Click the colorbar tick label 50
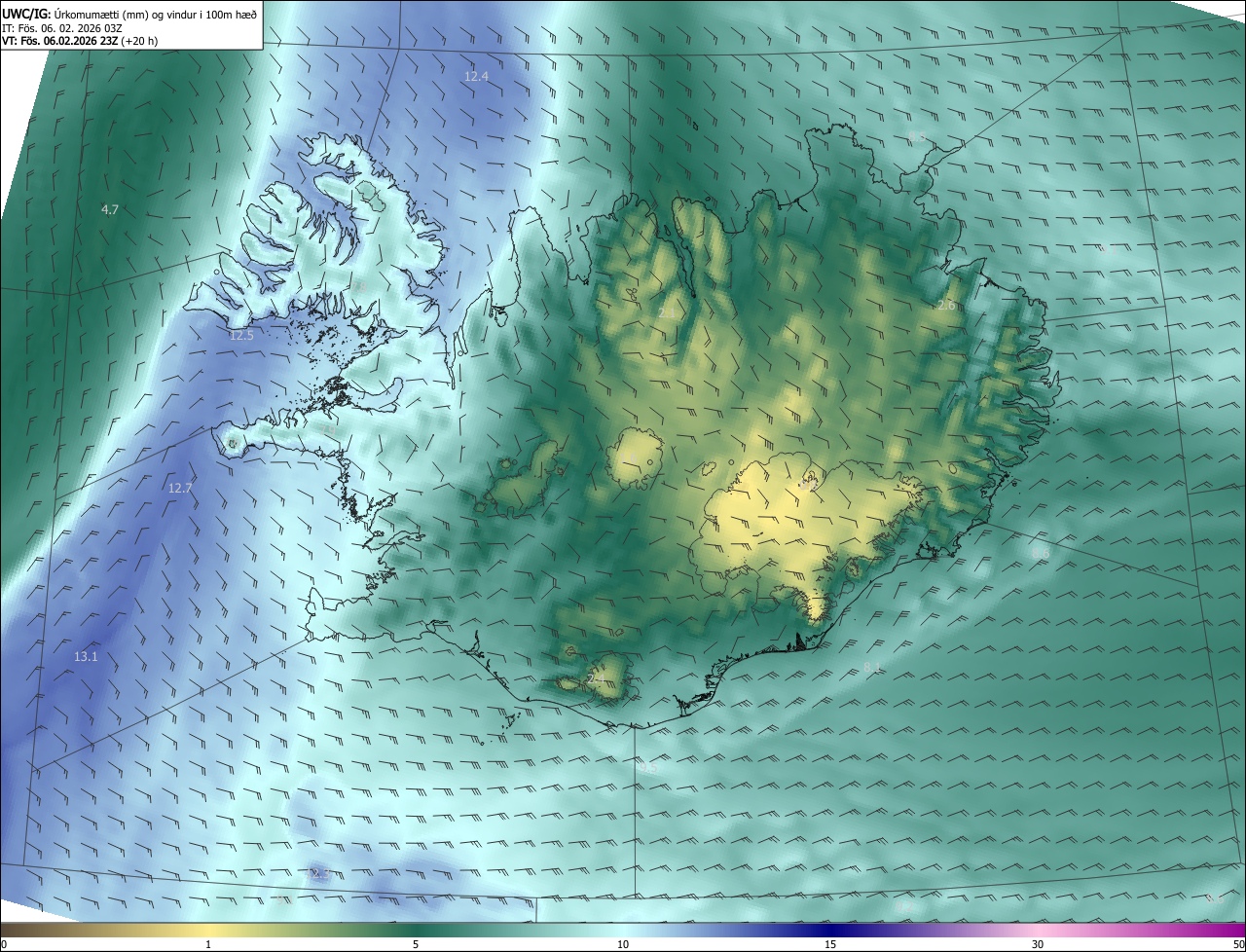Screen dimensions: 1246x952 pyautogui.click(x=1238, y=944)
